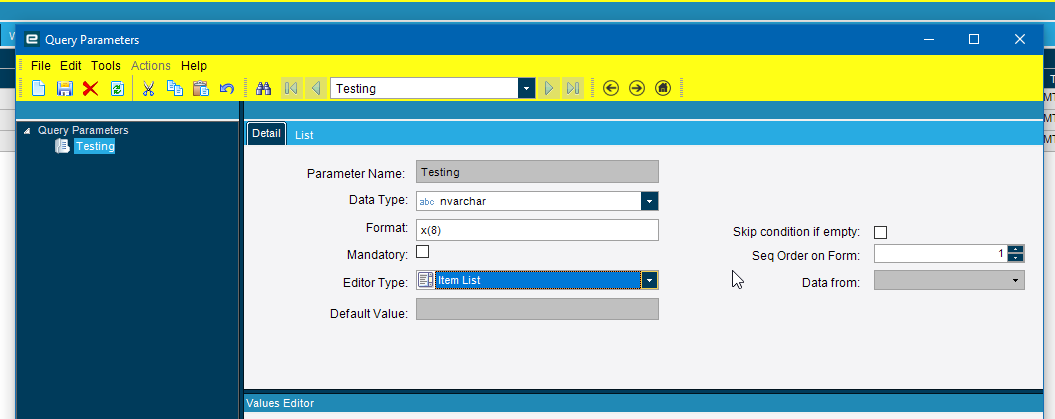Open search with binoculars icon
Viewport: 1055px width, 419px height.
263,88
